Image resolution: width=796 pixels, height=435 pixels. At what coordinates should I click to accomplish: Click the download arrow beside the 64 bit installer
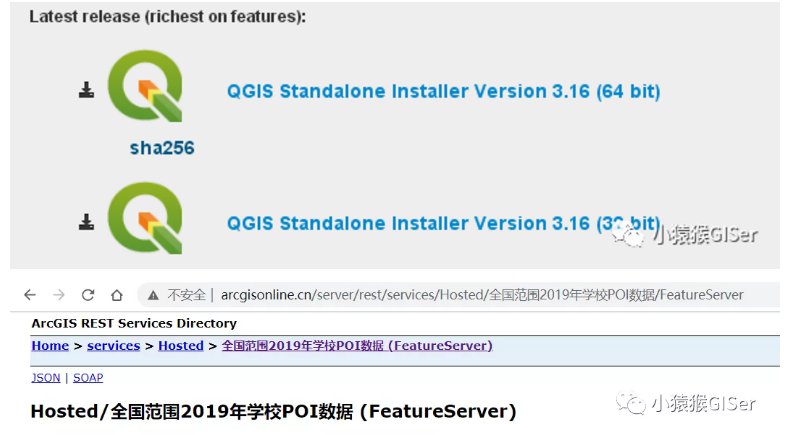86,91
